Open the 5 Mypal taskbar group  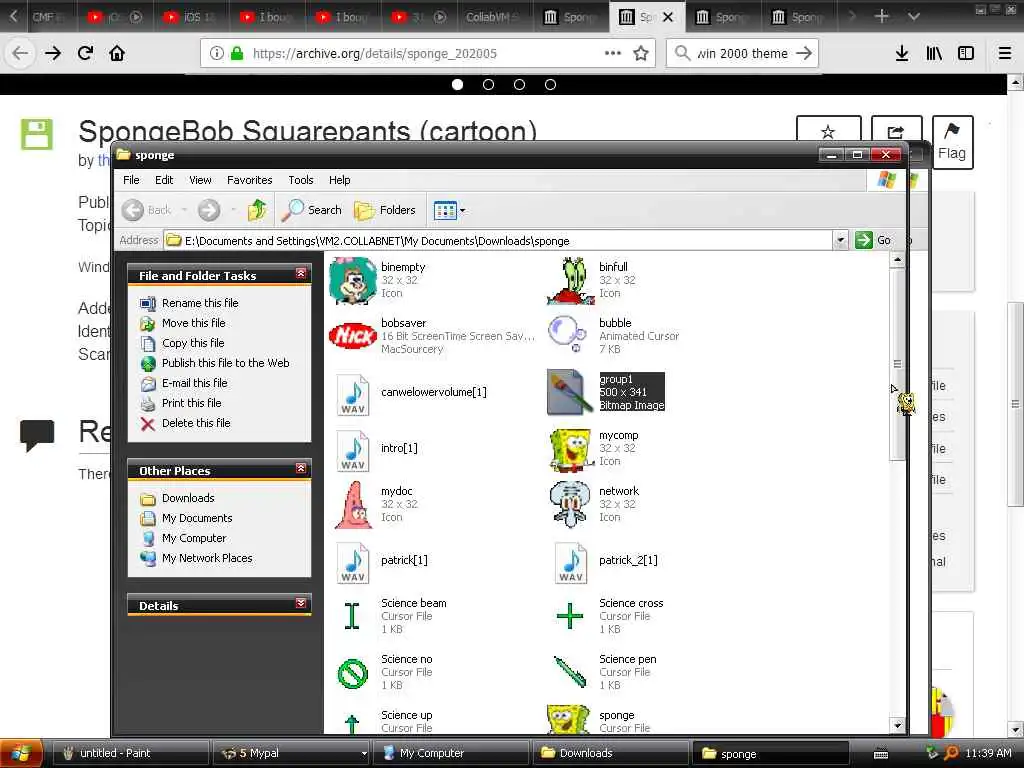(x=291, y=754)
